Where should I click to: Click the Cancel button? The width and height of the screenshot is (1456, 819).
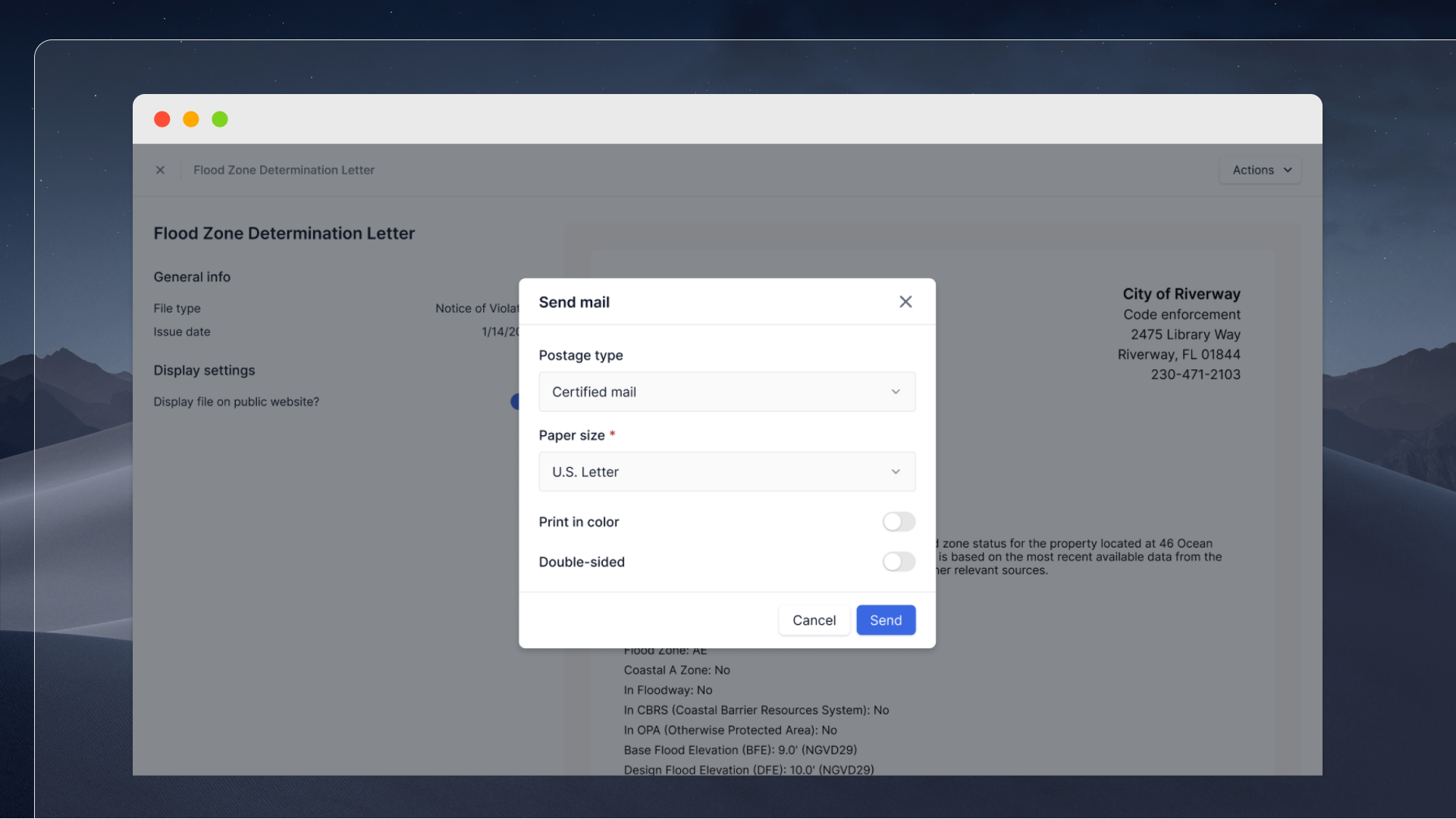tap(814, 620)
